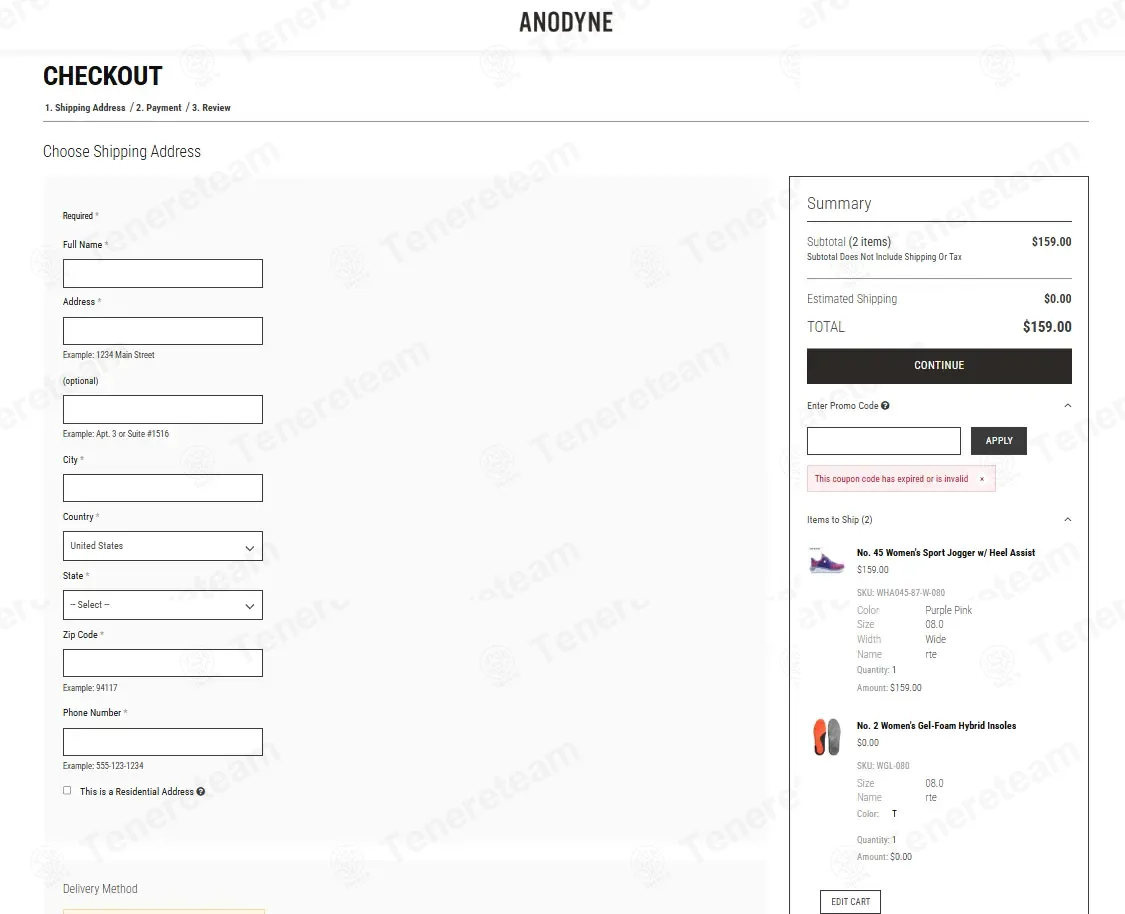Screen dimensions: 1125x914
Task: Click 'Example: 555-123-1234' hint text
Action: click(x=103, y=765)
